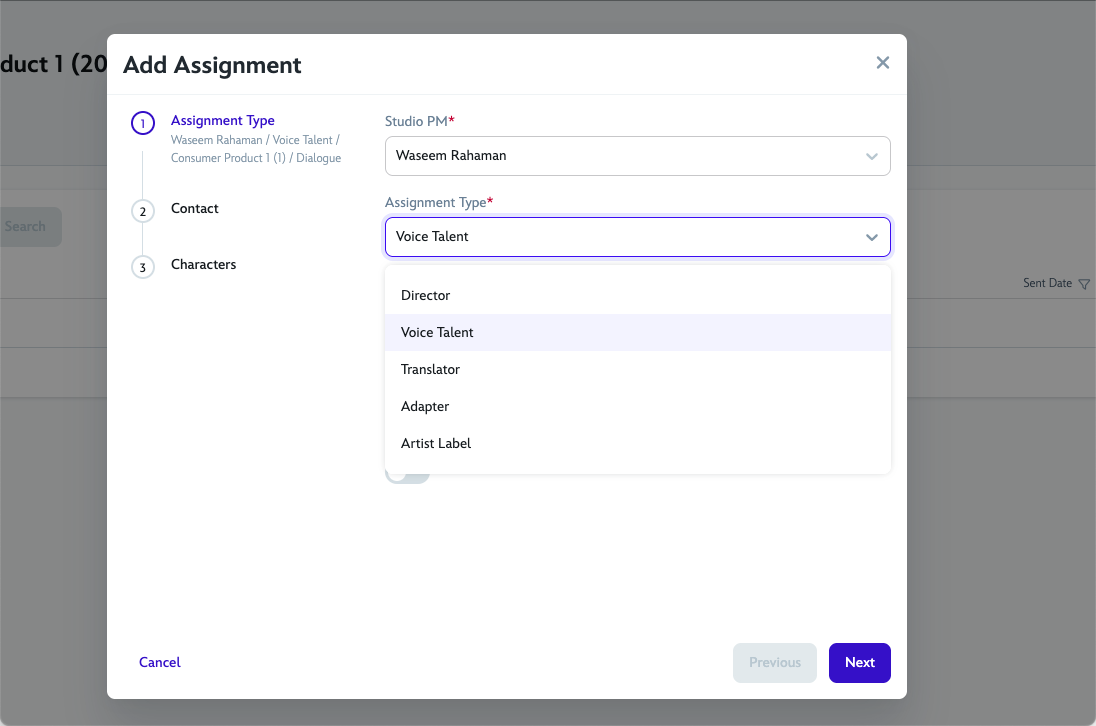This screenshot has height=726, width=1096.
Task: Click the Previous button
Action: coord(774,662)
